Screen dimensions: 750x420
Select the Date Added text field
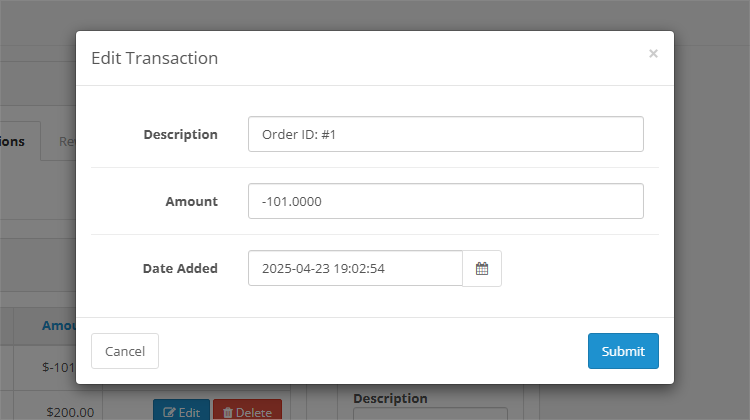coord(355,268)
